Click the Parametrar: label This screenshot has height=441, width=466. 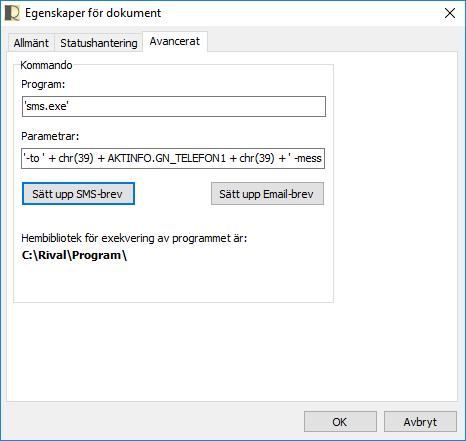pyautogui.click(x=50, y=136)
